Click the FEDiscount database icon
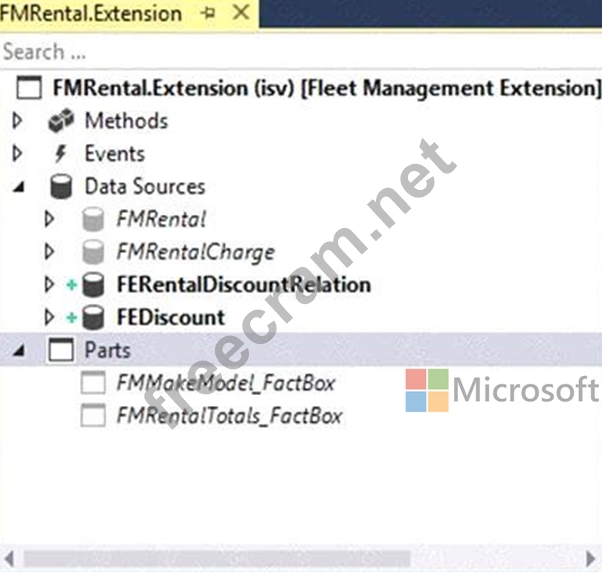Image resolution: width=602 pixels, height=572 pixels. pyautogui.click(x=93, y=318)
